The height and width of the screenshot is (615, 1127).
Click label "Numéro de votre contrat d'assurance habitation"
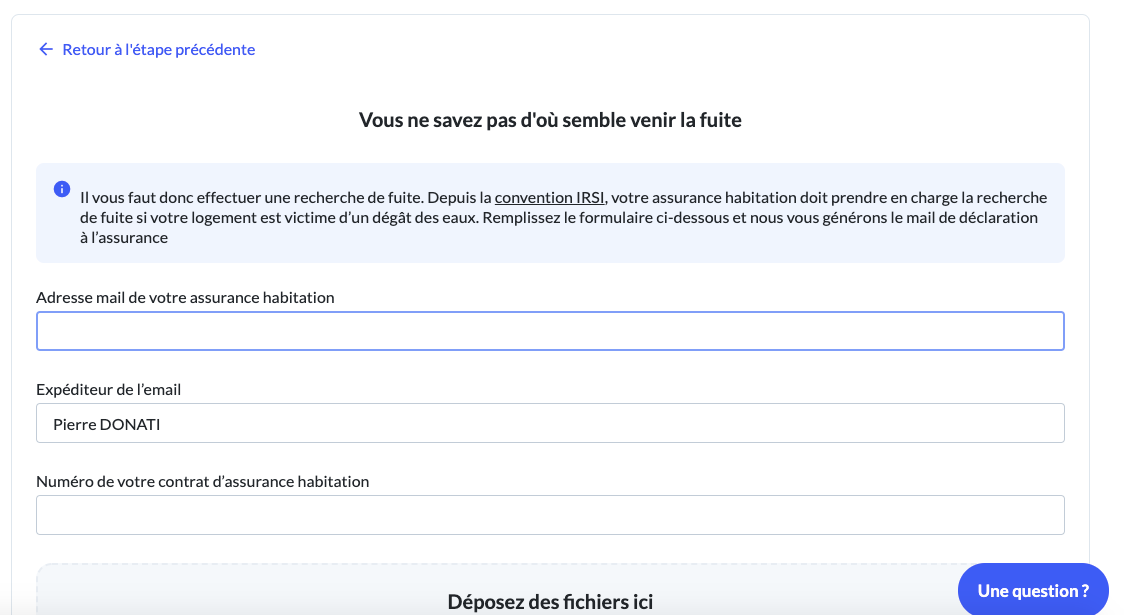[203, 481]
